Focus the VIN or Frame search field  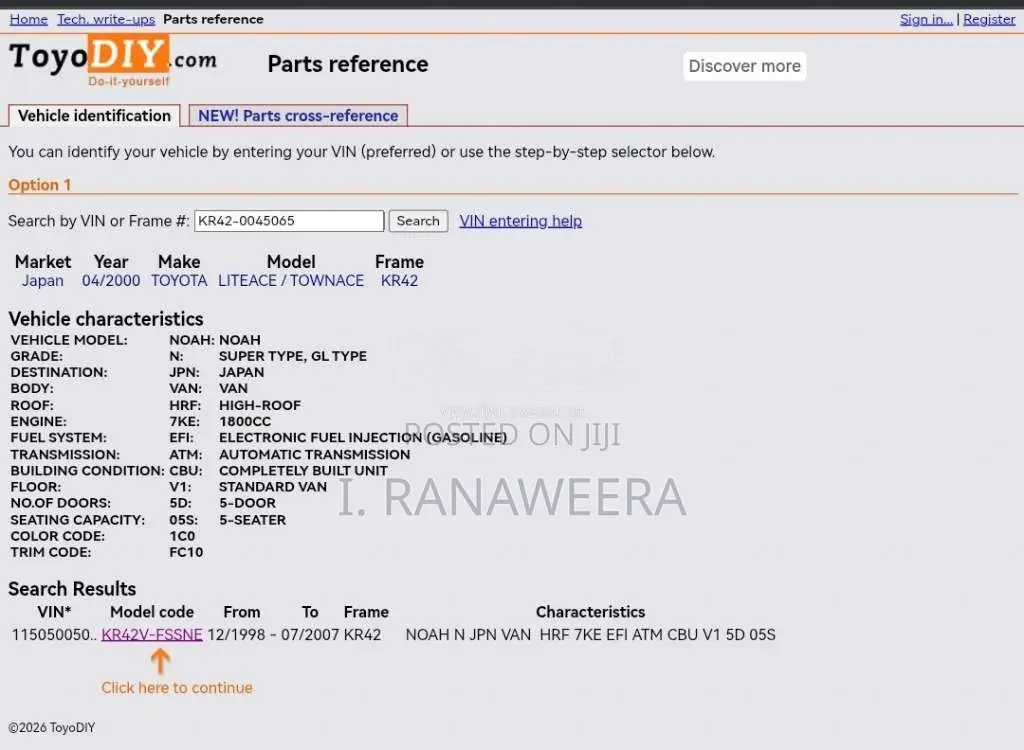click(289, 221)
